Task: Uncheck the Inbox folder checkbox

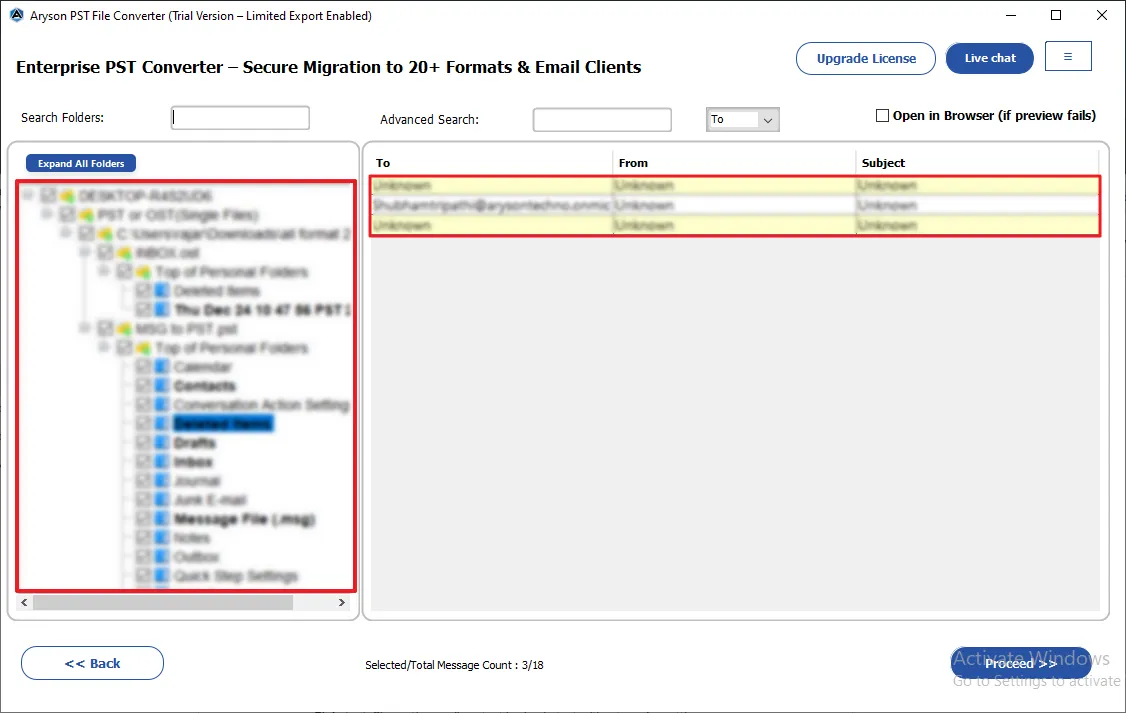Action: click(144, 462)
